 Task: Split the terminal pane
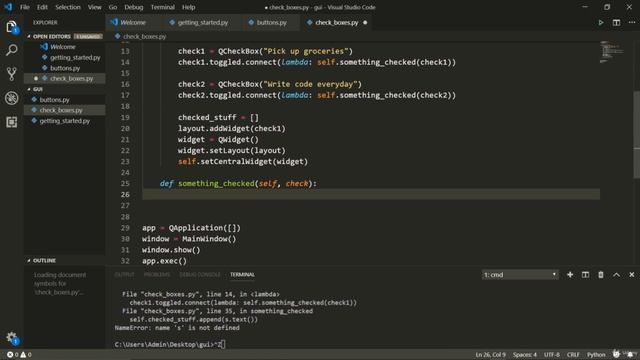click(x=585, y=275)
